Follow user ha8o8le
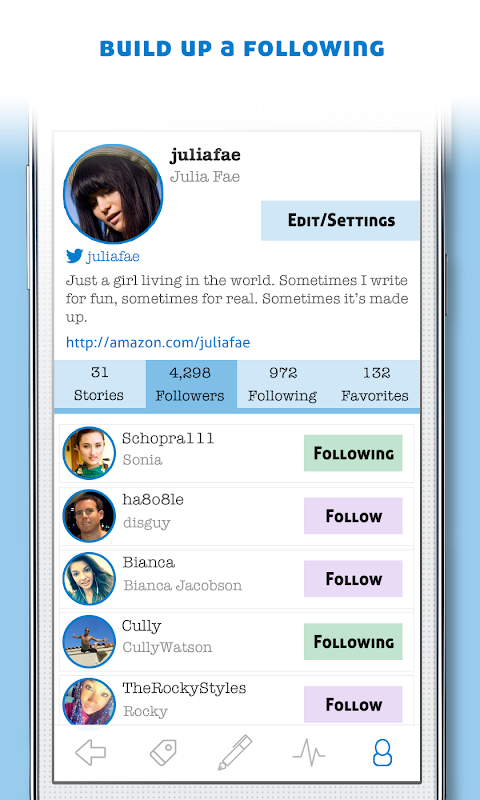The image size is (480, 800). pos(353,516)
